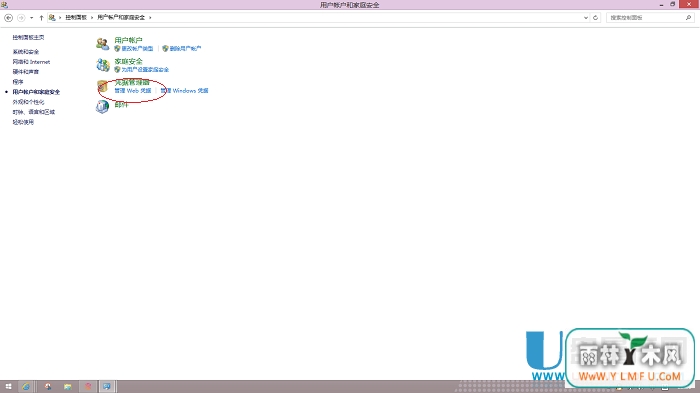Open the Mail icon

103,106
